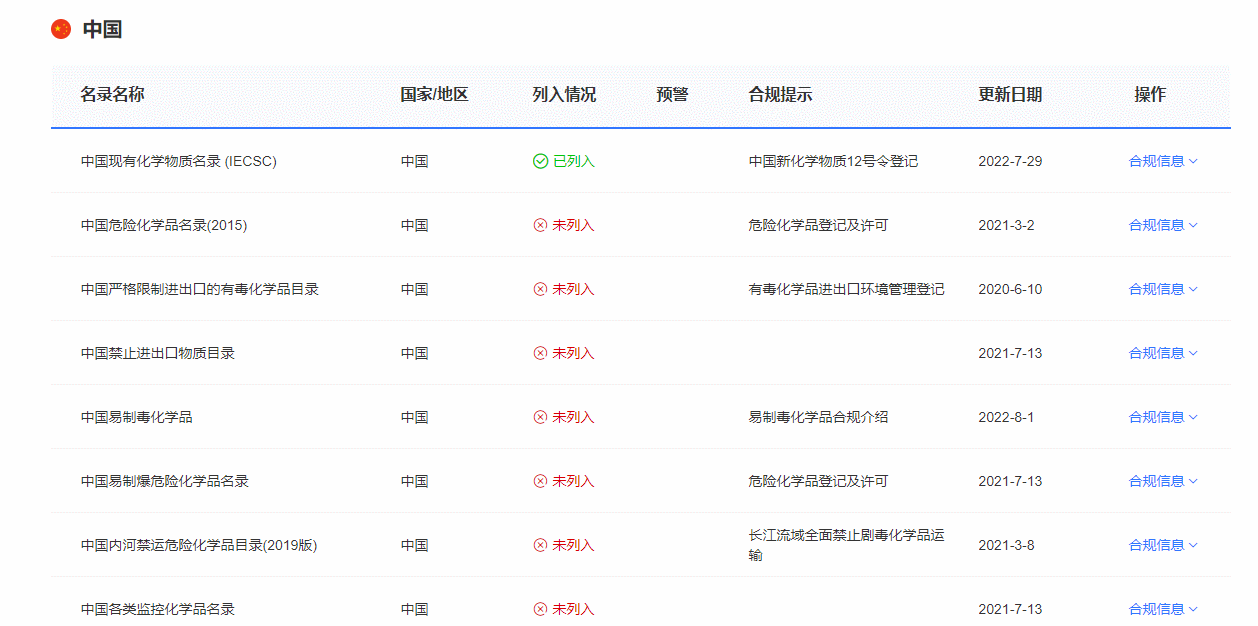Viewport: 1258px width, 626px height.
Task: Expand 合规信息 for 中国现有化学物质名录 (IECSC)
Action: (1162, 161)
